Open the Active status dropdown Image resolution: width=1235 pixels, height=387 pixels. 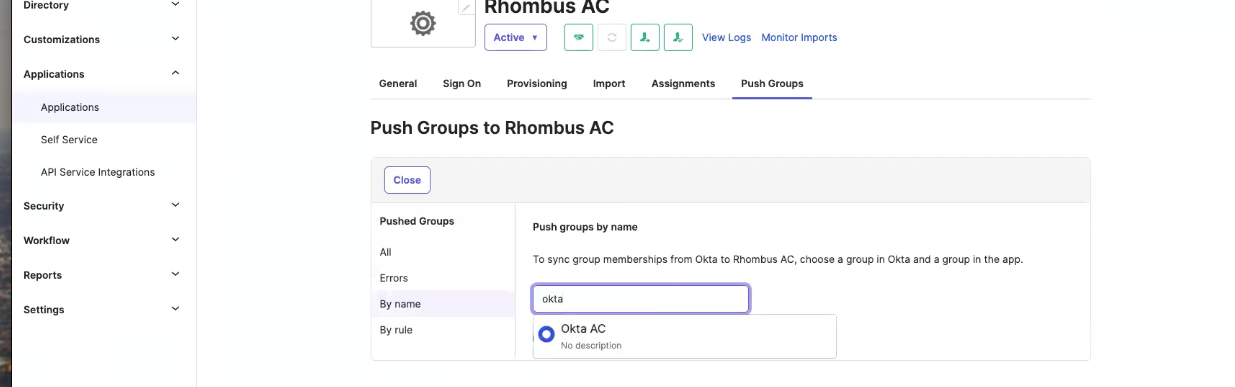(516, 37)
